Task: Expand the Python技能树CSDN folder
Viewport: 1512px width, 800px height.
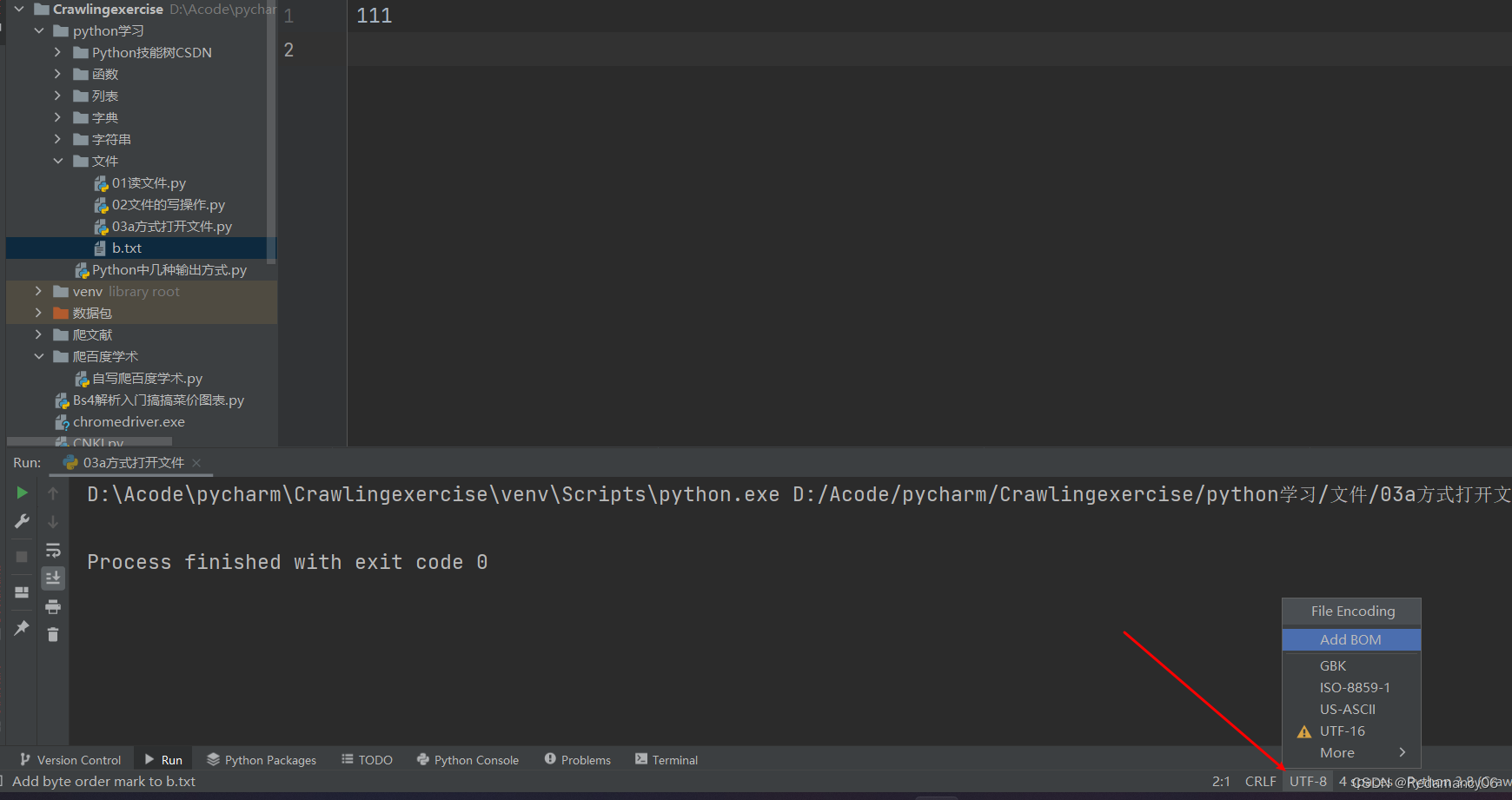Action: 58,52
